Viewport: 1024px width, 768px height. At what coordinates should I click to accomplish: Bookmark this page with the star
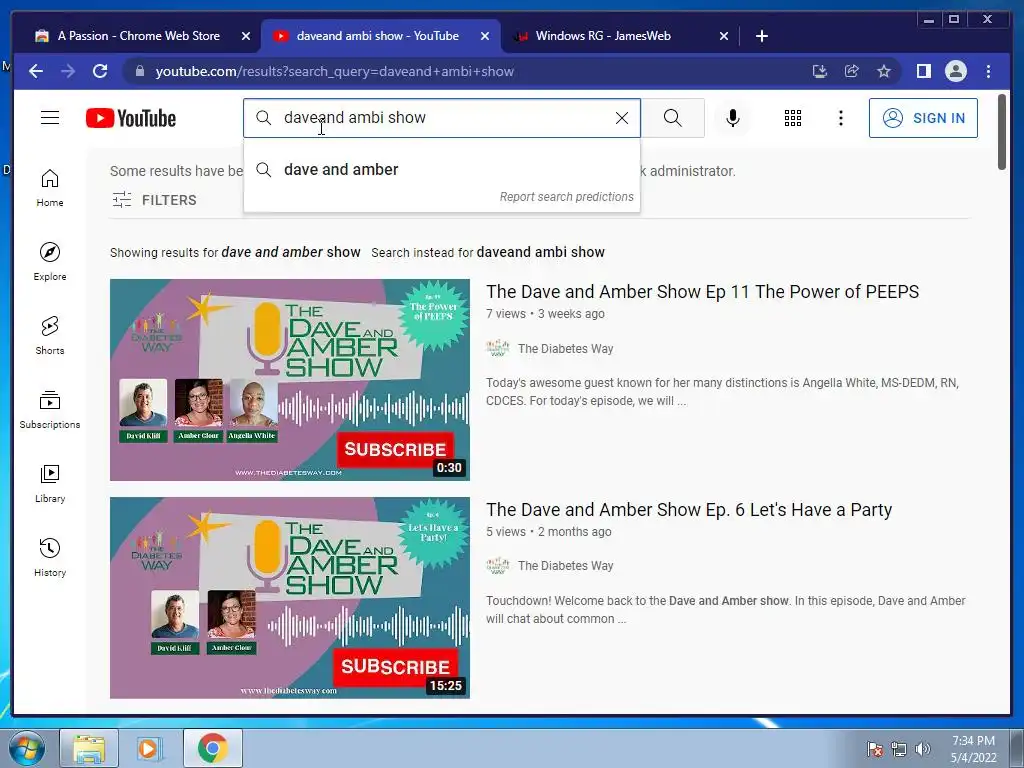[x=884, y=71]
